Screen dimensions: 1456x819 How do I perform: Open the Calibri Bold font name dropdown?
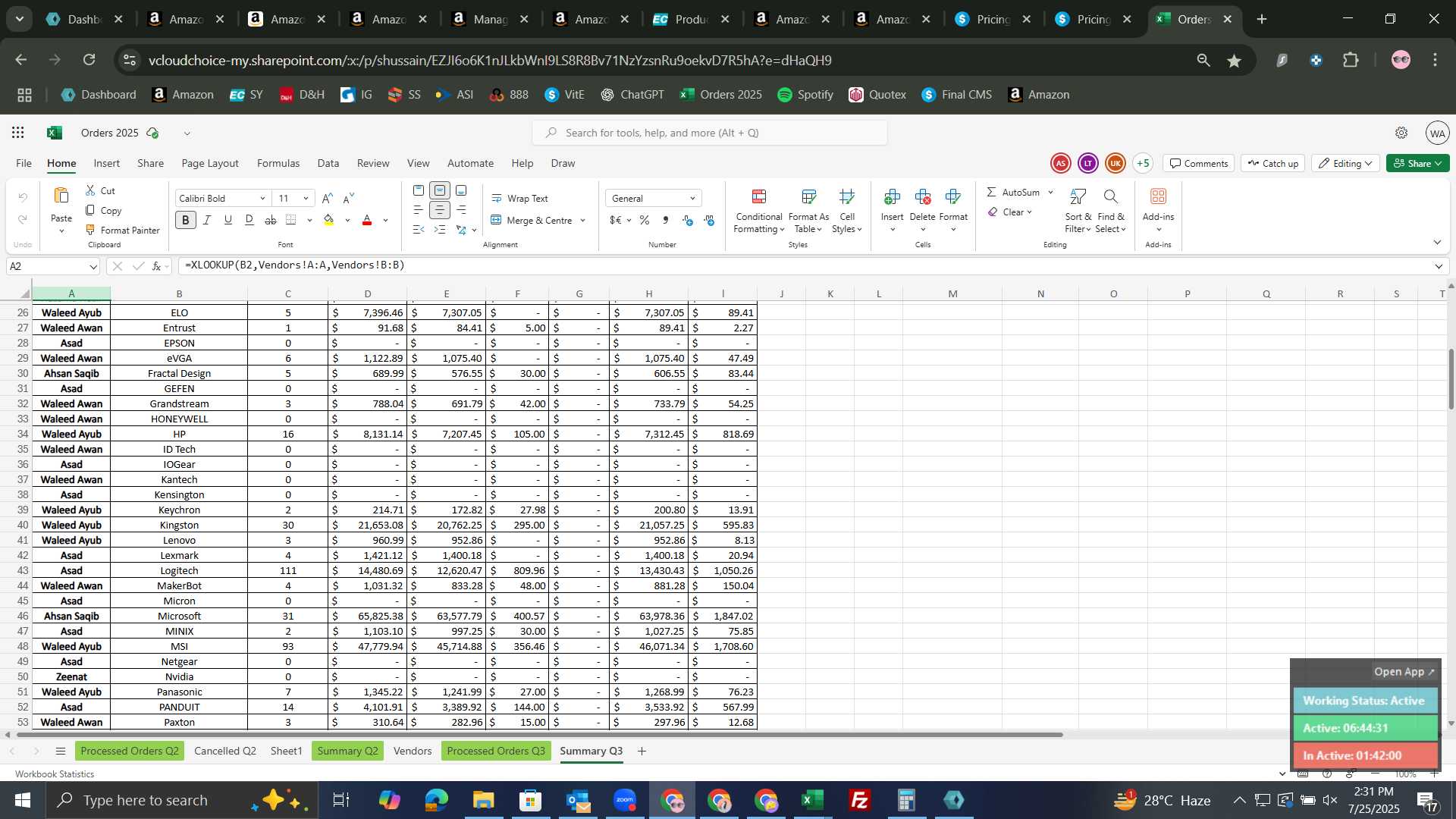pyautogui.click(x=262, y=199)
